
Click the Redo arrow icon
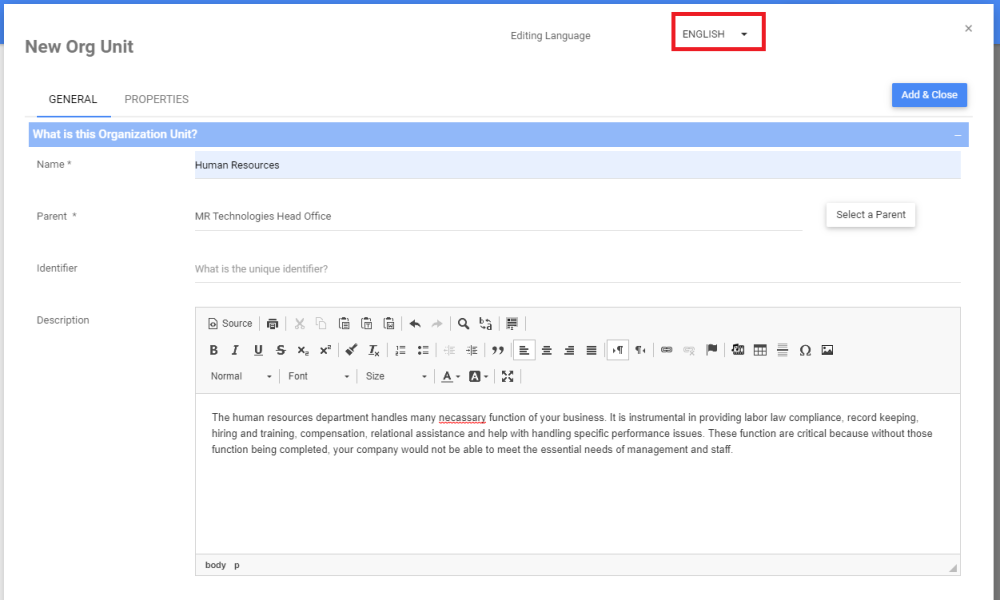[437, 323]
